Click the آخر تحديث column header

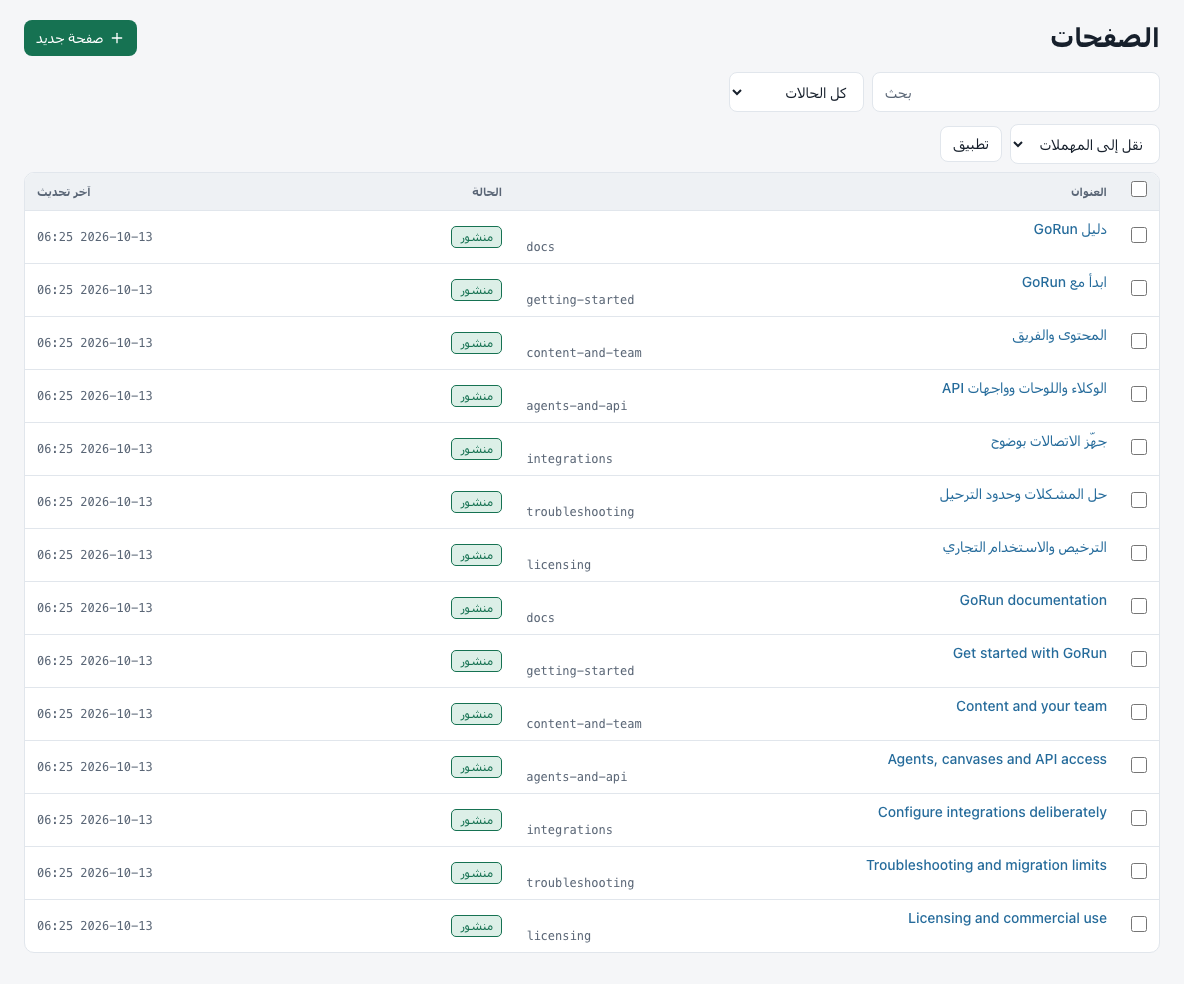(x=63, y=192)
